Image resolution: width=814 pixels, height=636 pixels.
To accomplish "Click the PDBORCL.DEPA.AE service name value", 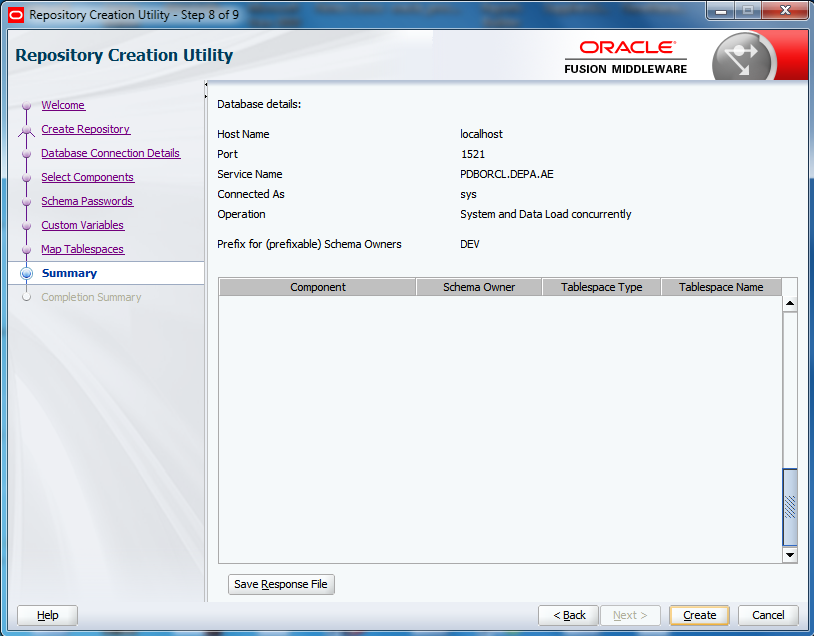I will click(x=507, y=174).
